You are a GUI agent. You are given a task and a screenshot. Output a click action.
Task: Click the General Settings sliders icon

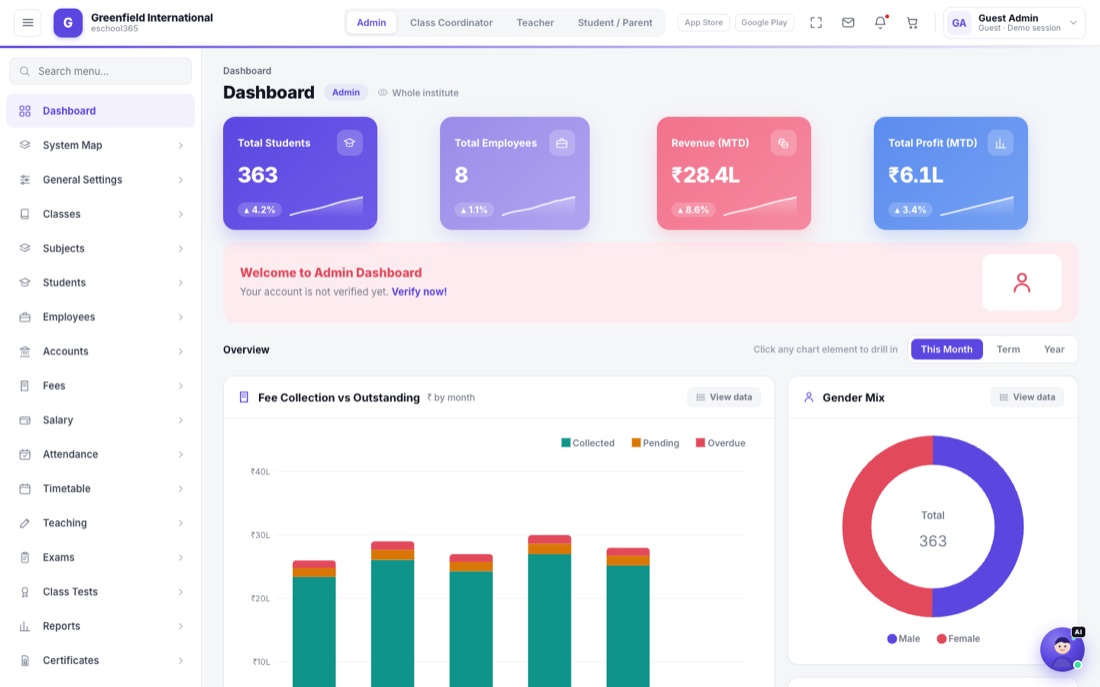(25, 180)
